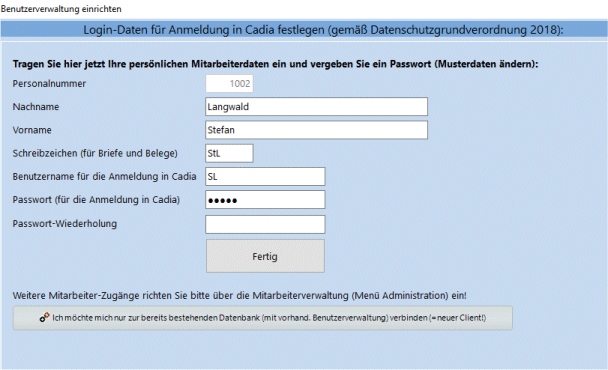Connect to existing Datenbank as new client

[x=263, y=318]
